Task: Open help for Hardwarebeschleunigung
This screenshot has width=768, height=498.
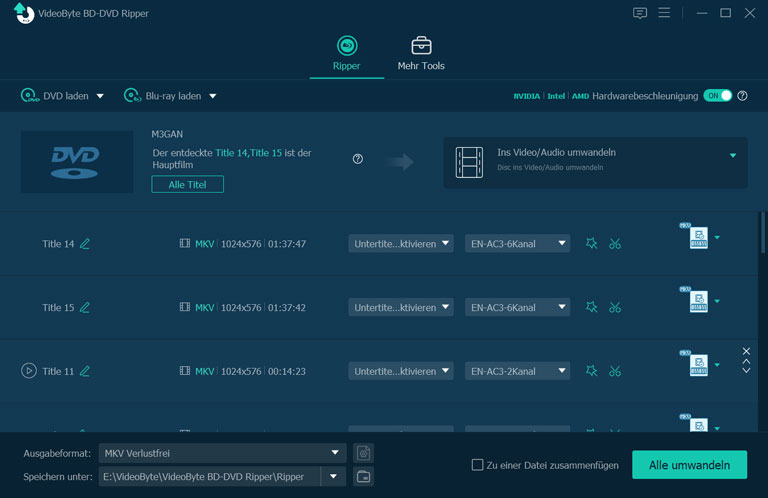Action: point(743,96)
